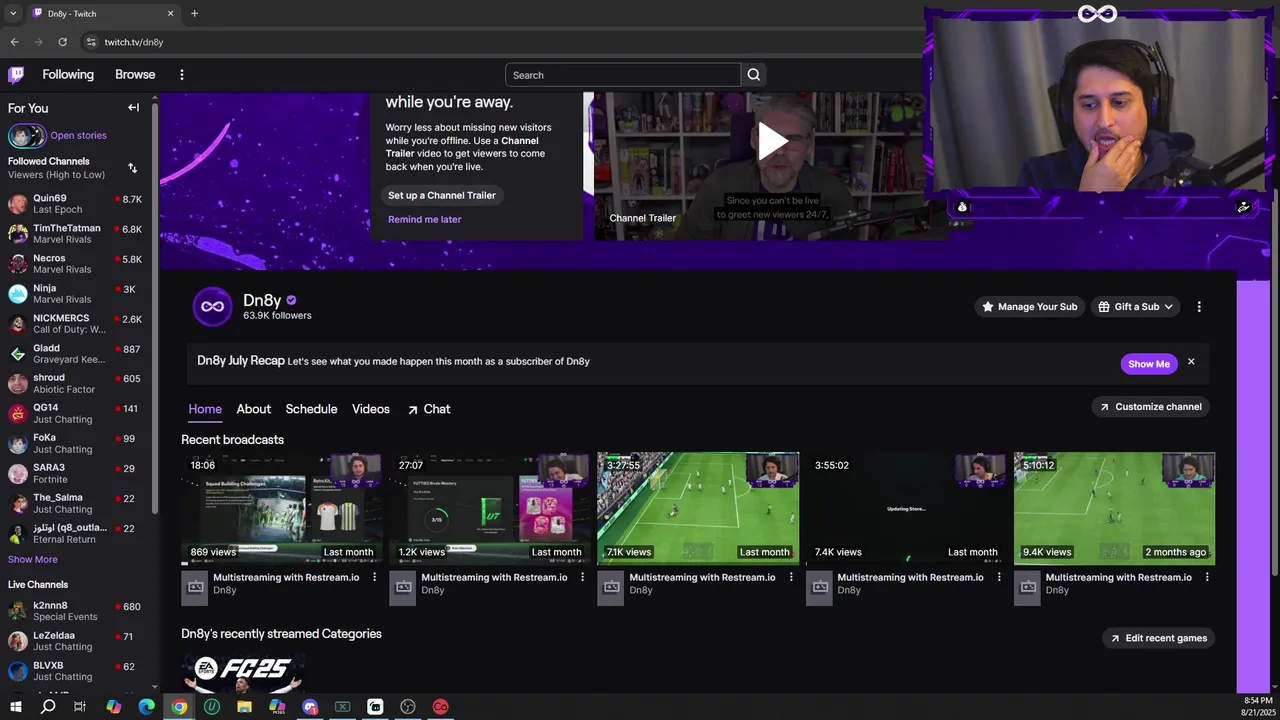Collapse the For You sidebar
The width and height of the screenshot is (1280, 720).
coord(133,107)
